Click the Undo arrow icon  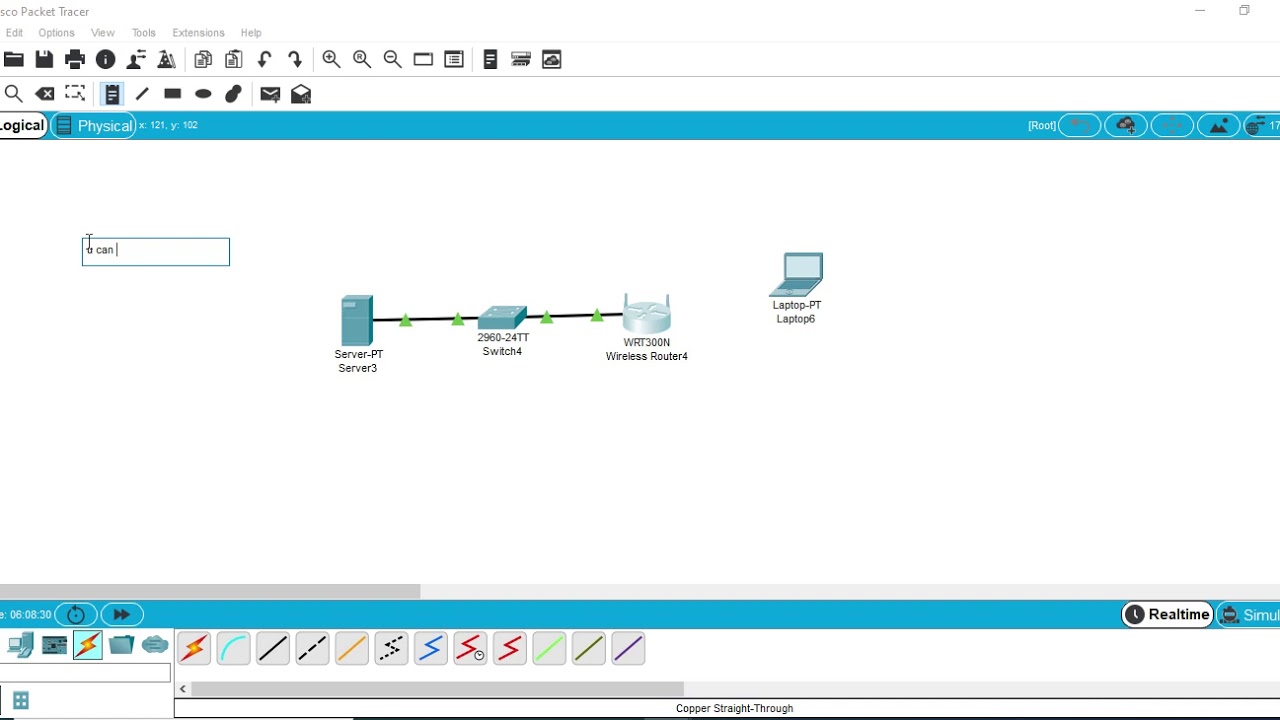264,60
